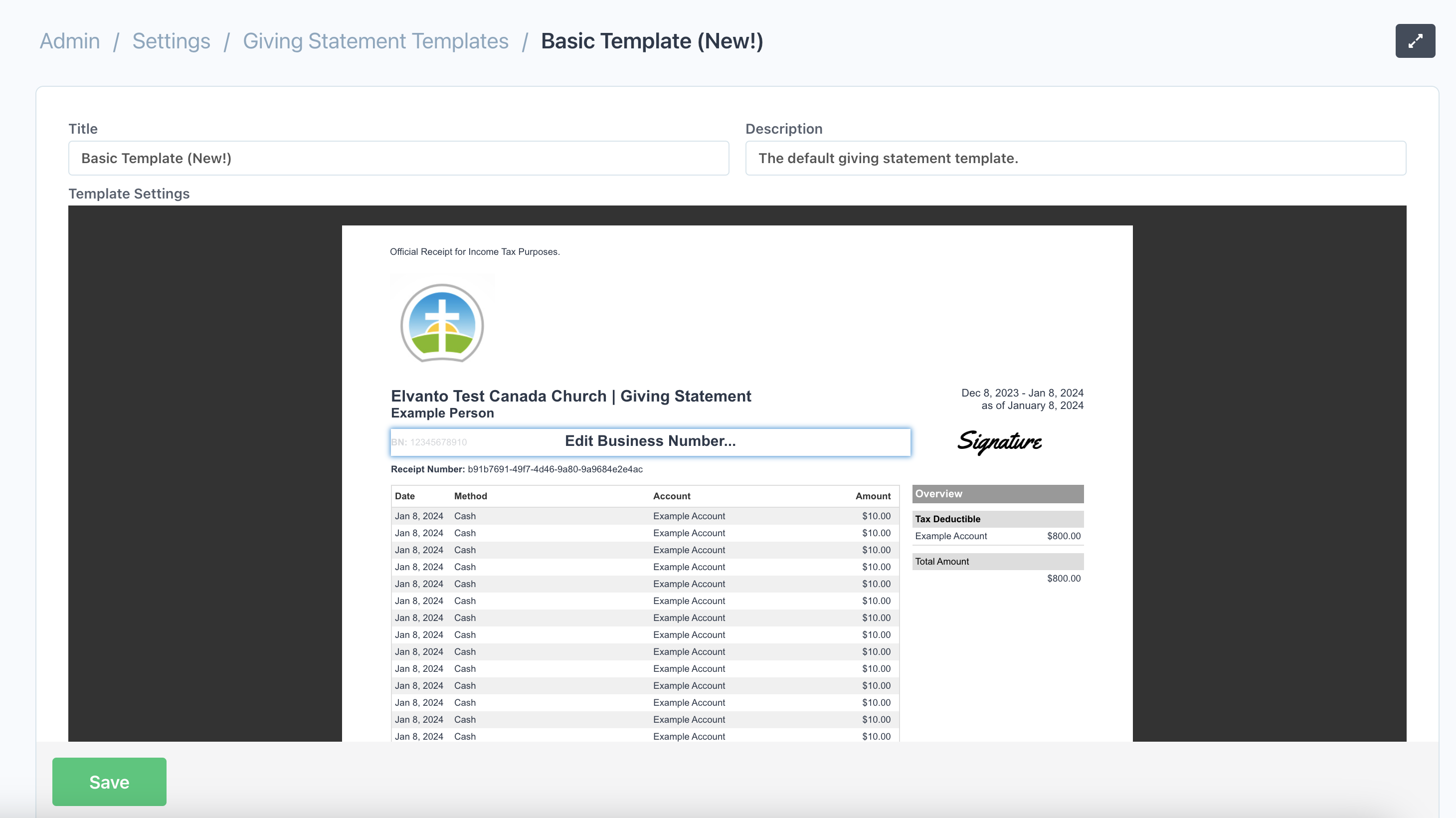Click the Overview panel header

coord(998,493)
